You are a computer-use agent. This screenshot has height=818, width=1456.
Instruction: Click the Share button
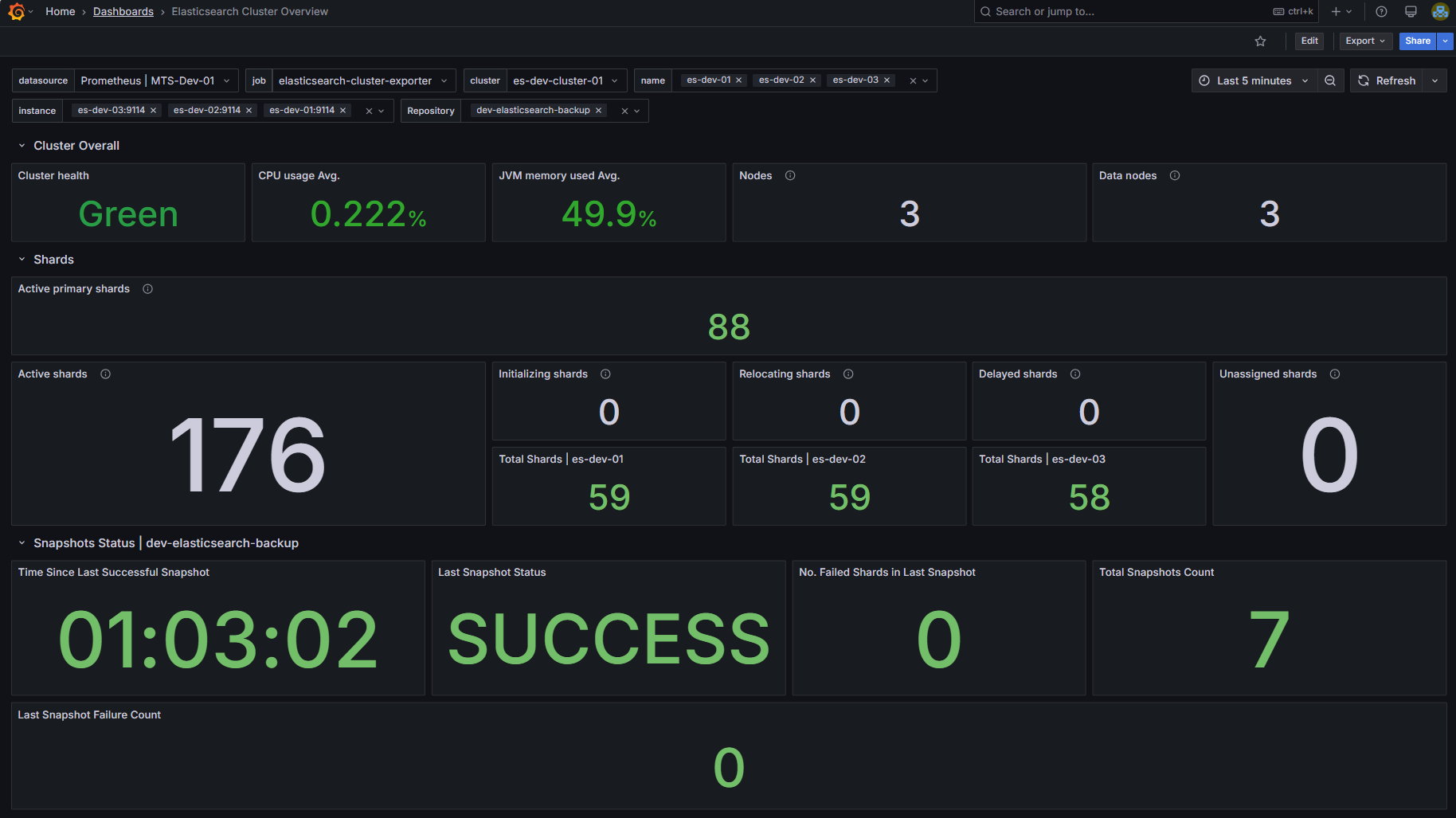coord(1417,41)
